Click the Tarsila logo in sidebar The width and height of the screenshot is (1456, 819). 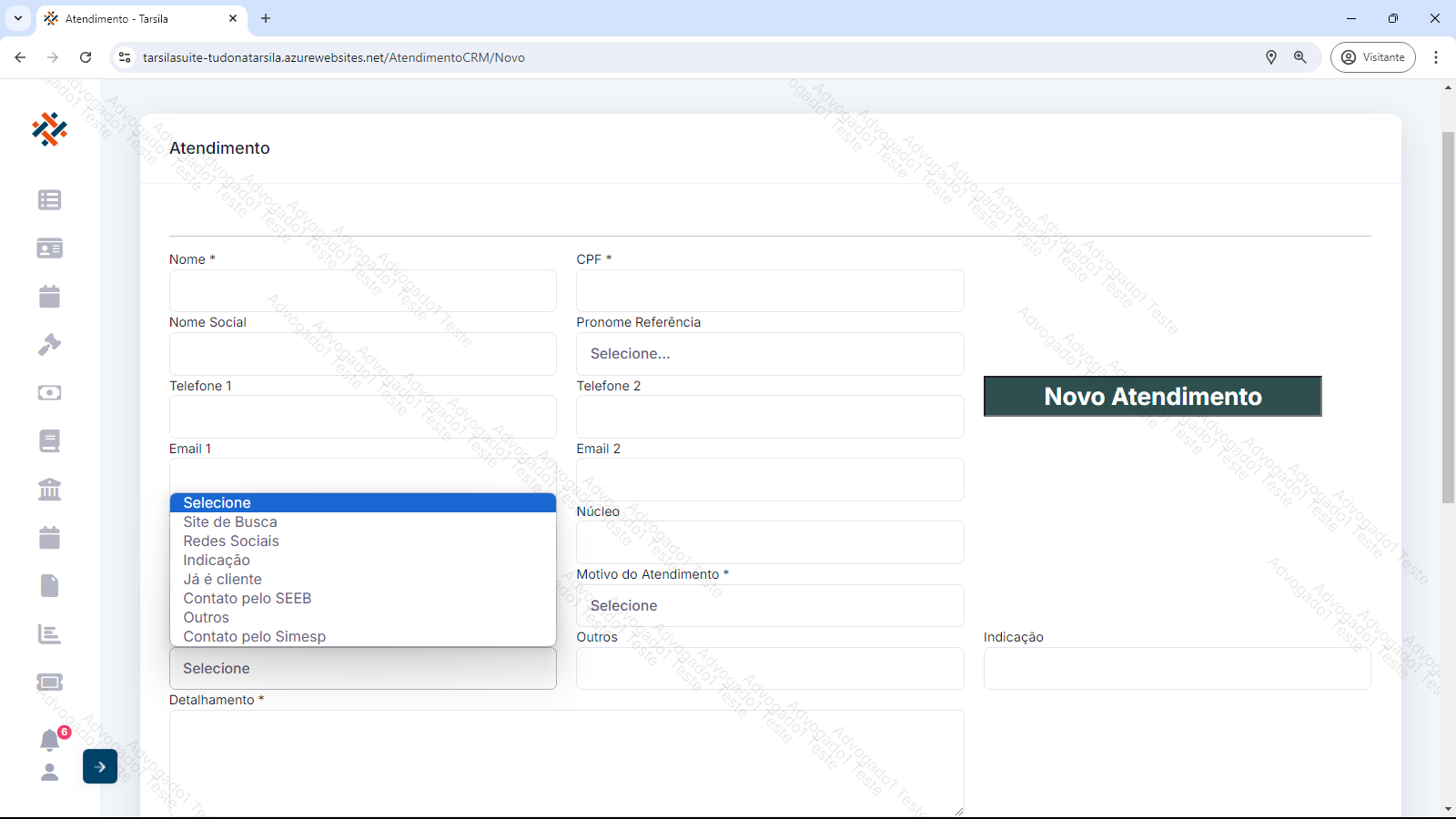coord(49,129)
